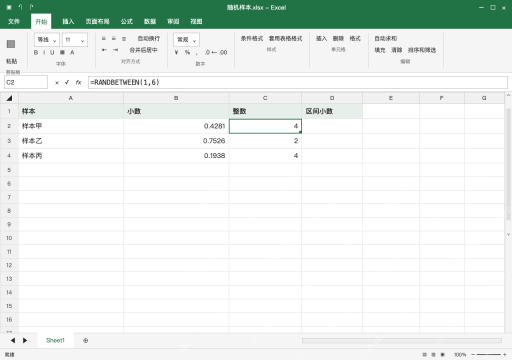
Task: Increase indent icon
Action: pyautogui.click(x=115, y=50)
